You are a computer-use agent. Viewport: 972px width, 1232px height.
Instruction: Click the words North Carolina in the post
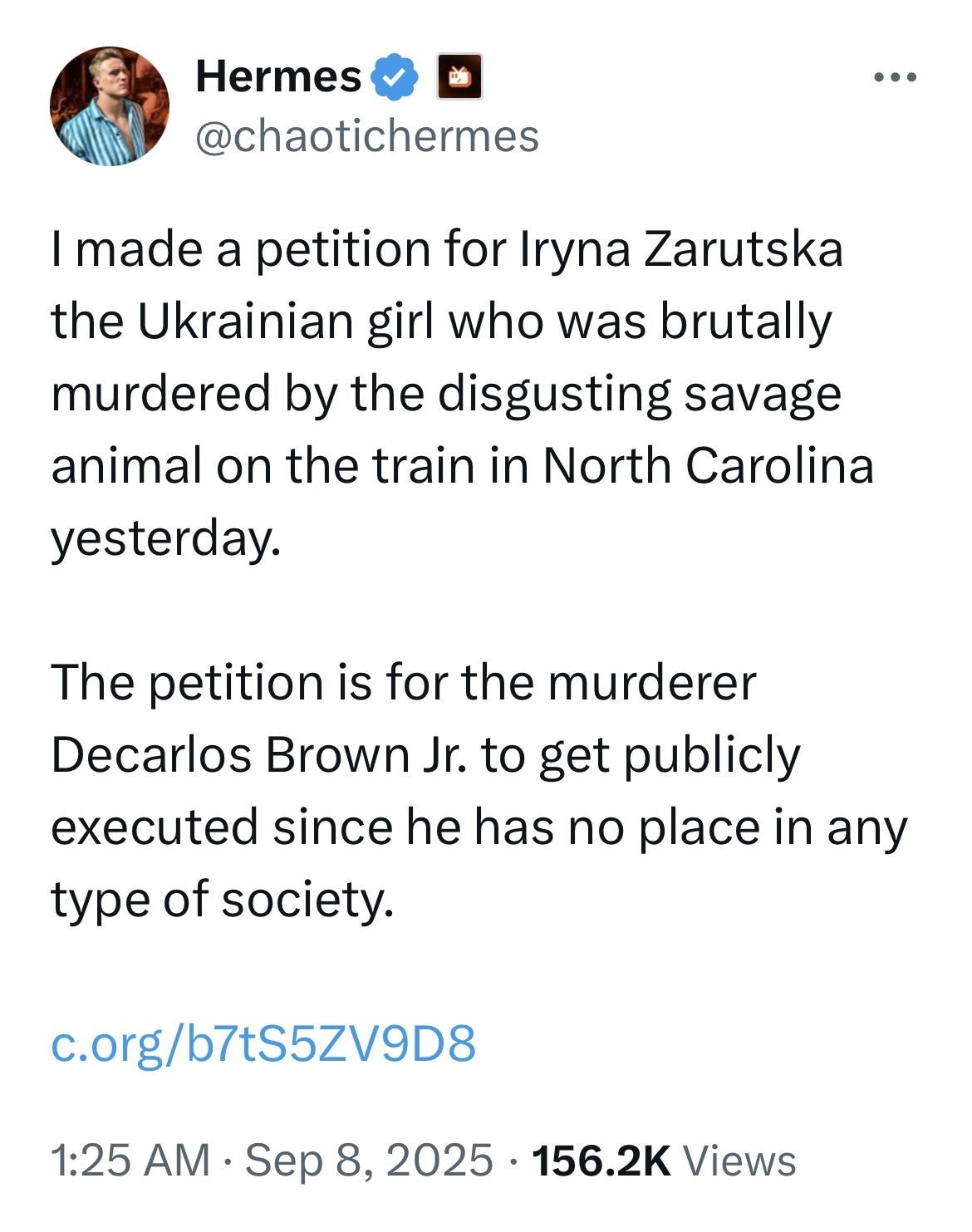pos(708,466)
